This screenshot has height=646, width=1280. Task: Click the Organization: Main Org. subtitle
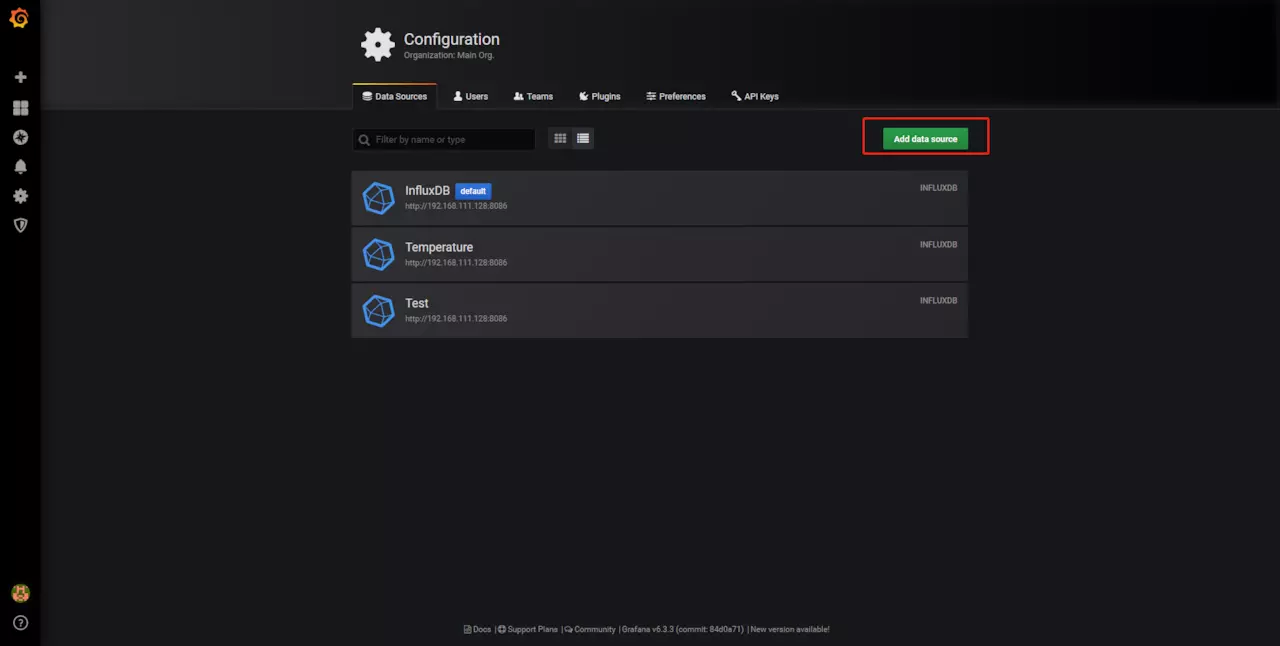coord(449,55)
